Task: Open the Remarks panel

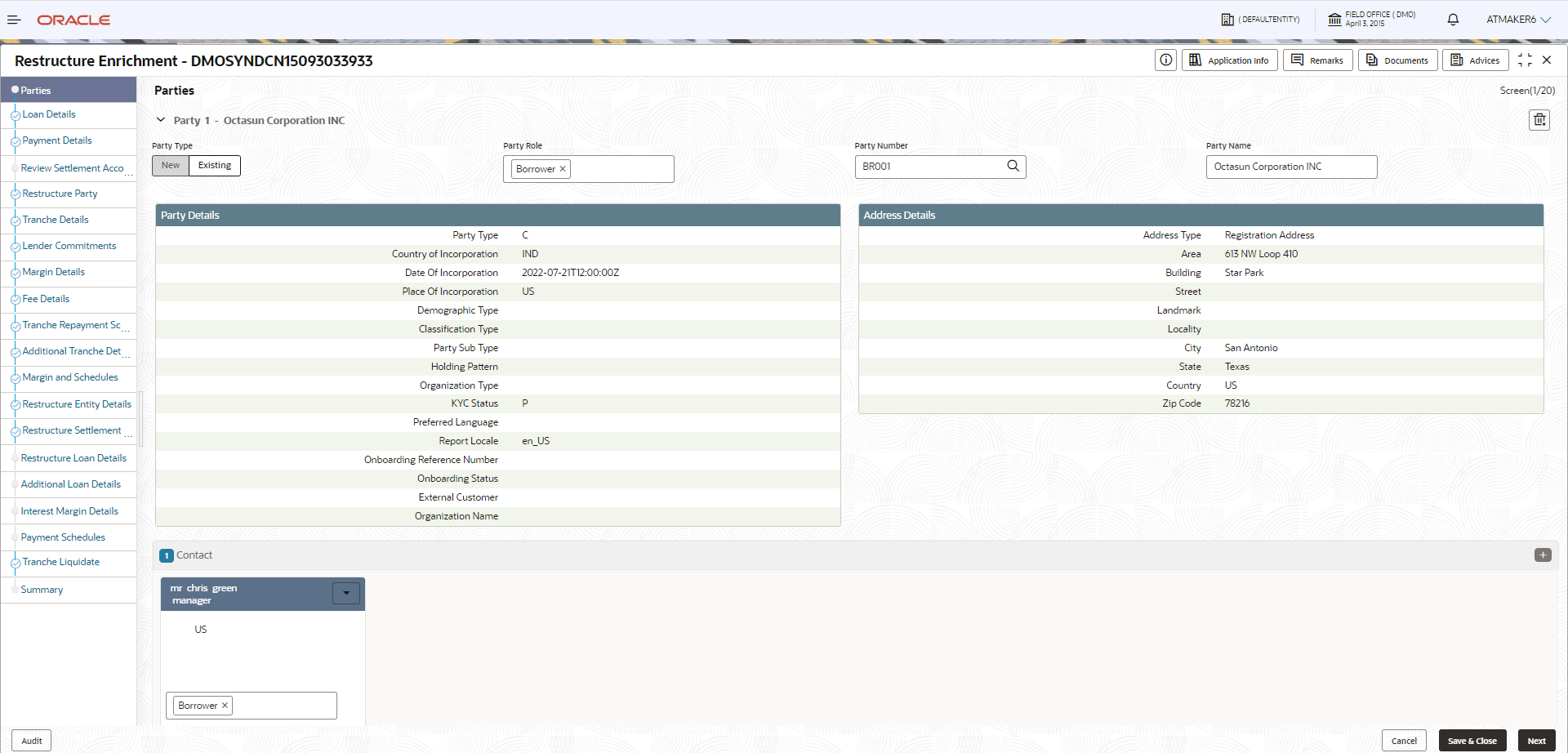Action: (x=1318, y=60)
